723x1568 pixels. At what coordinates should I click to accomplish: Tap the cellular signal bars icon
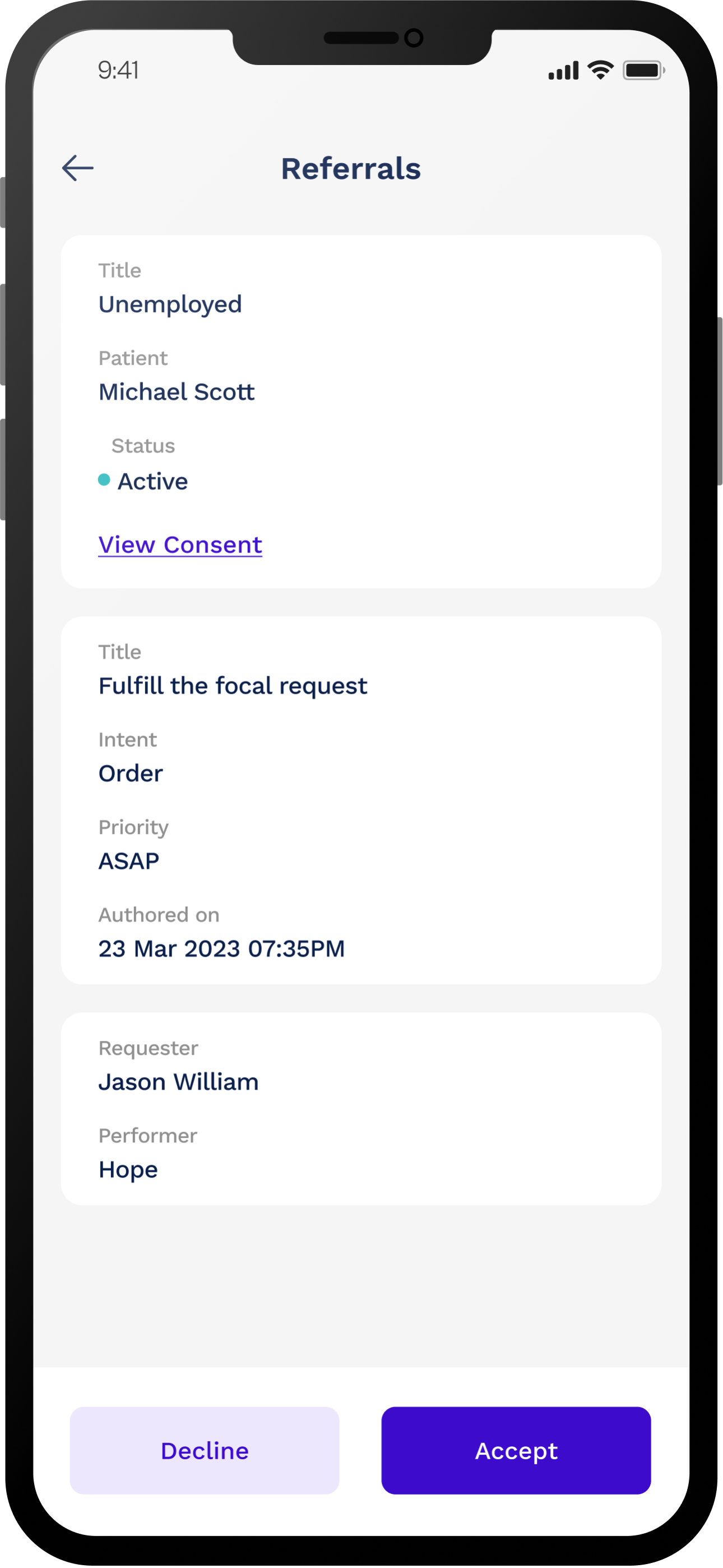click(x=563, y=71)
